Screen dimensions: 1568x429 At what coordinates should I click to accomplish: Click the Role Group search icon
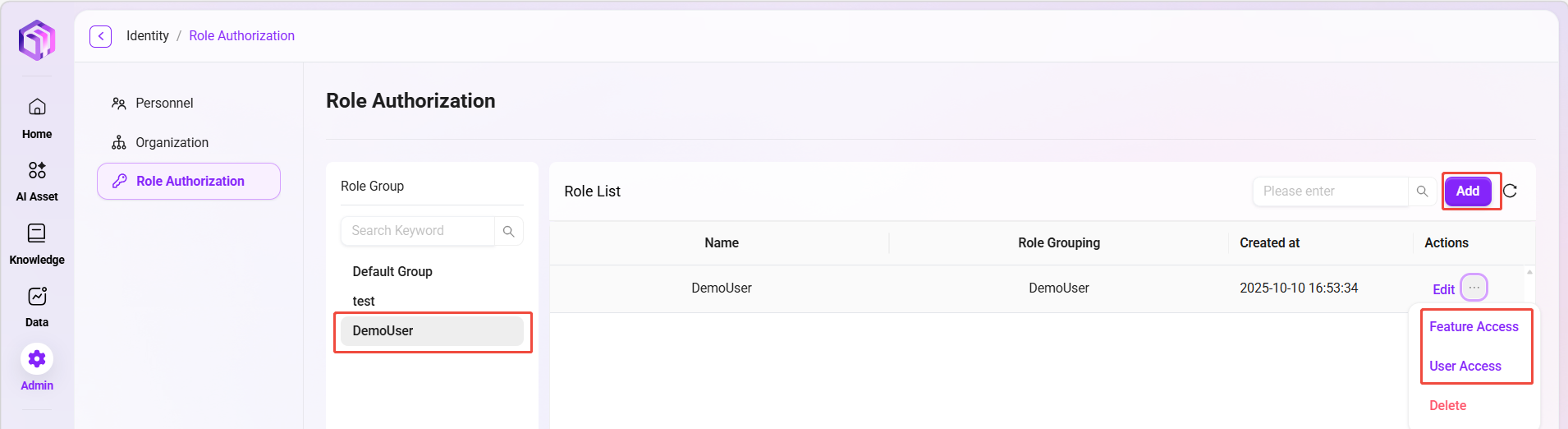[x=508, y=231]
